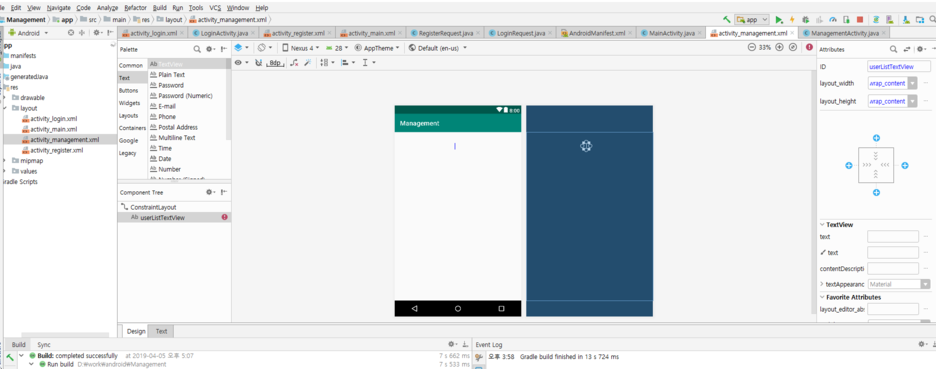
Task: Choose Password item in Palette
Action: pyautogui.click(x=171, y=85)
